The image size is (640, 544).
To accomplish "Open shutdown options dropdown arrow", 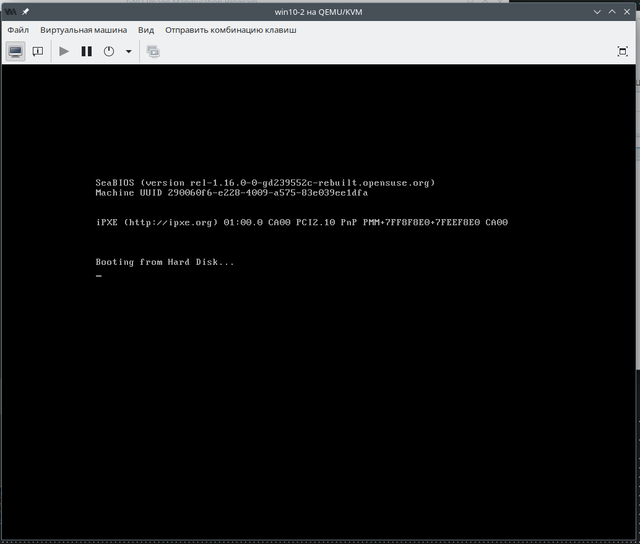I will (x=129, y=51).
